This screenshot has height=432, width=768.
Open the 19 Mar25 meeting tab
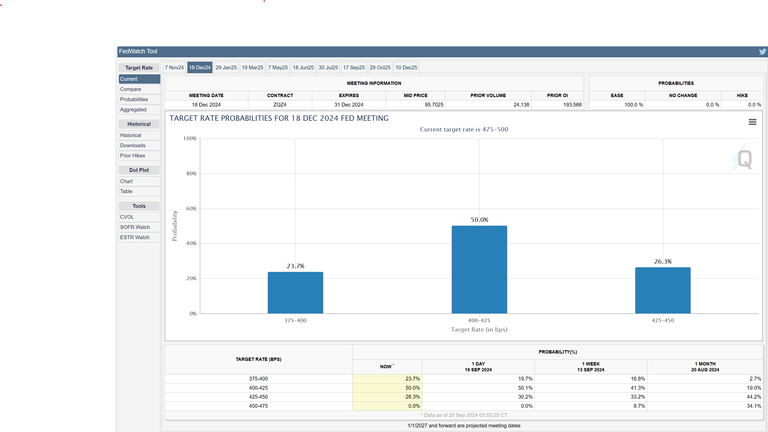click(252, 67)
